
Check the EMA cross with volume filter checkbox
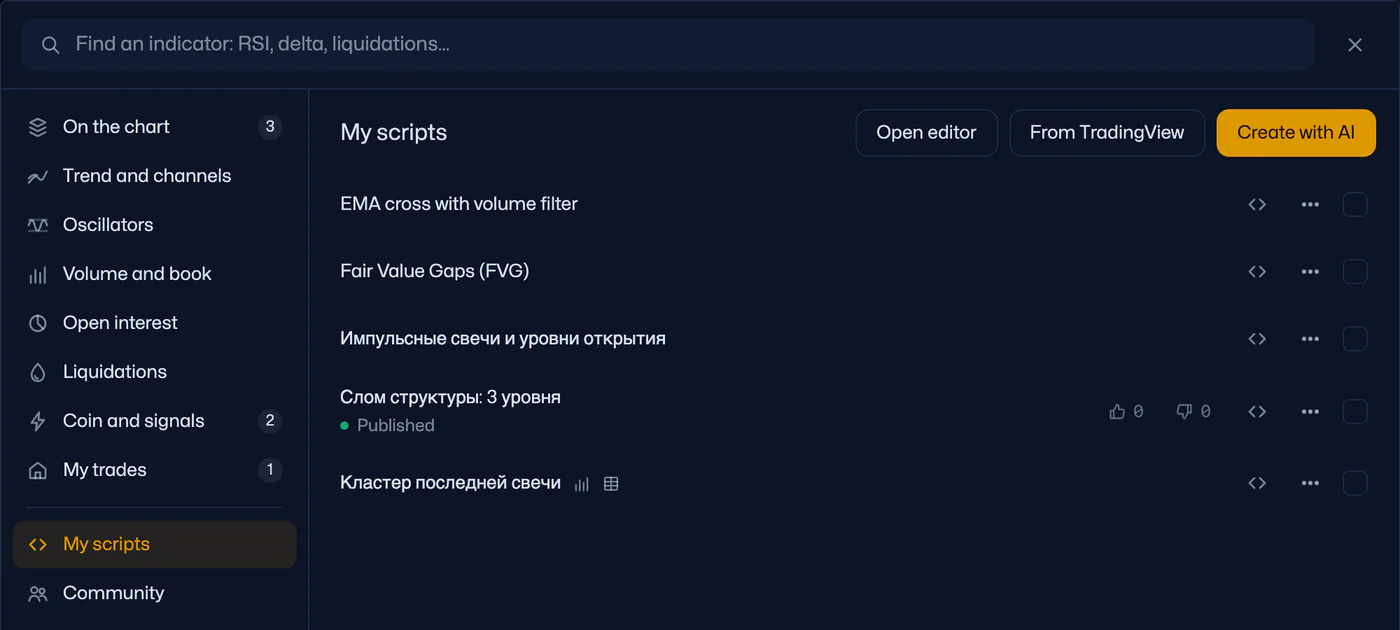[x=1355, y=204]
